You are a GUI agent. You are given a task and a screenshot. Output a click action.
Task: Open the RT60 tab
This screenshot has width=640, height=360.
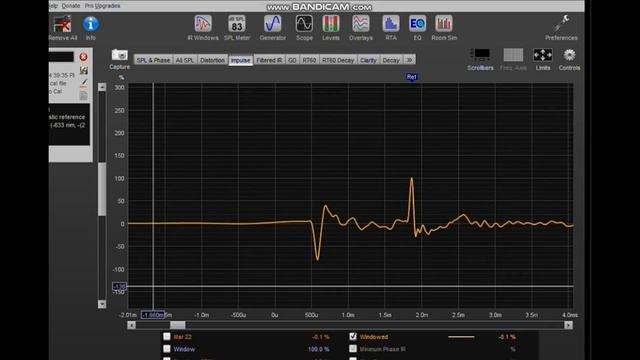click(309, 60)
